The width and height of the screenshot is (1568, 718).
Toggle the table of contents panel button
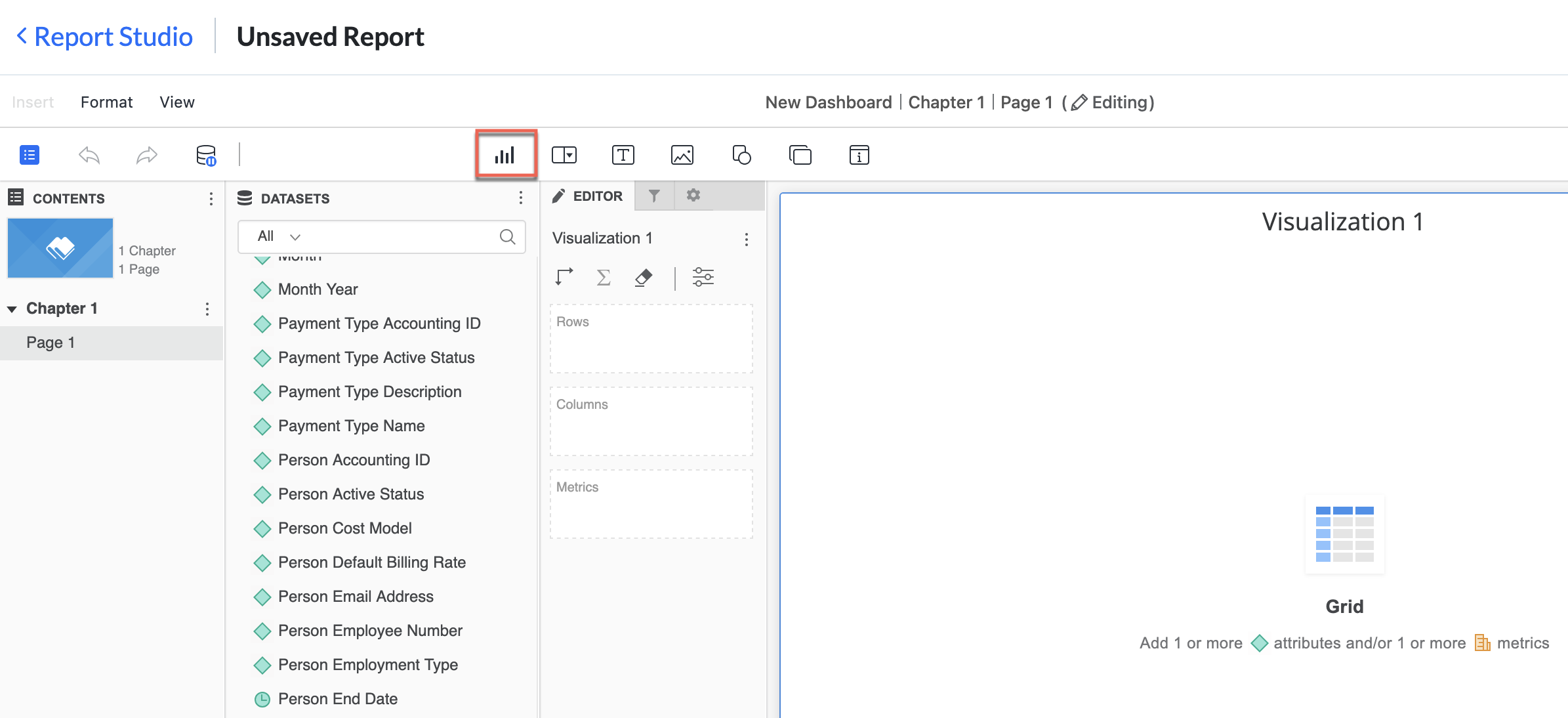pos(30,156)
